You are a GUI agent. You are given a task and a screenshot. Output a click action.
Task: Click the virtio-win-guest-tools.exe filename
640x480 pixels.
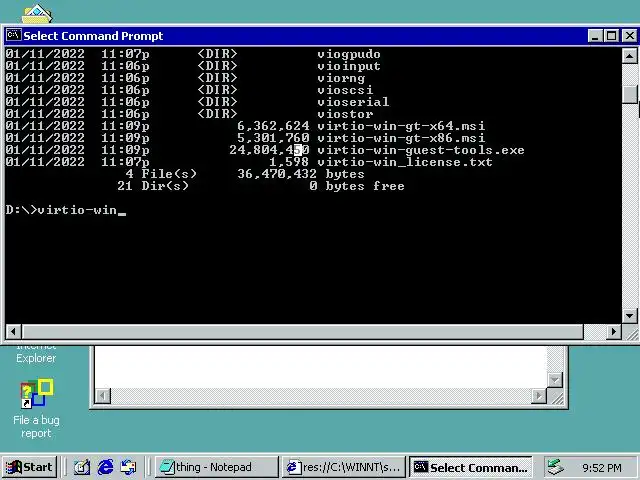(421, 150)
